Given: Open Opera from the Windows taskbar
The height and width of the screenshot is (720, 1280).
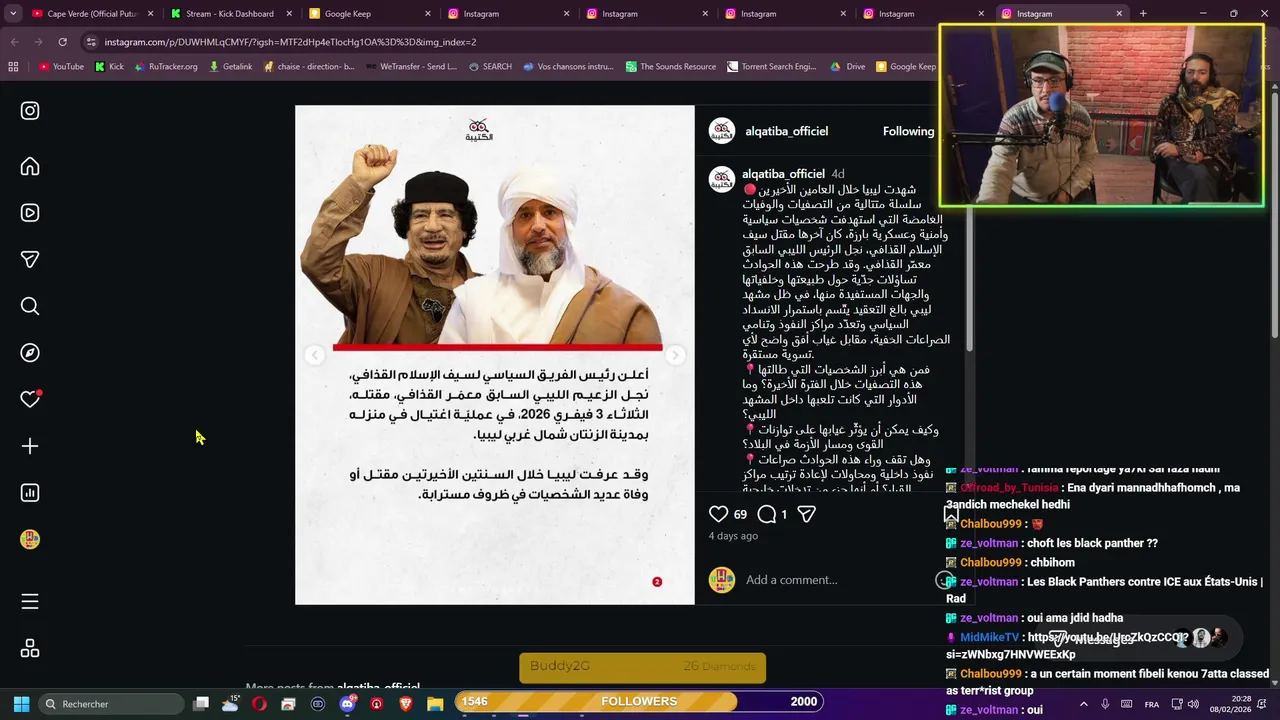Looking at the screenshot, I should [x=259, y=704].
